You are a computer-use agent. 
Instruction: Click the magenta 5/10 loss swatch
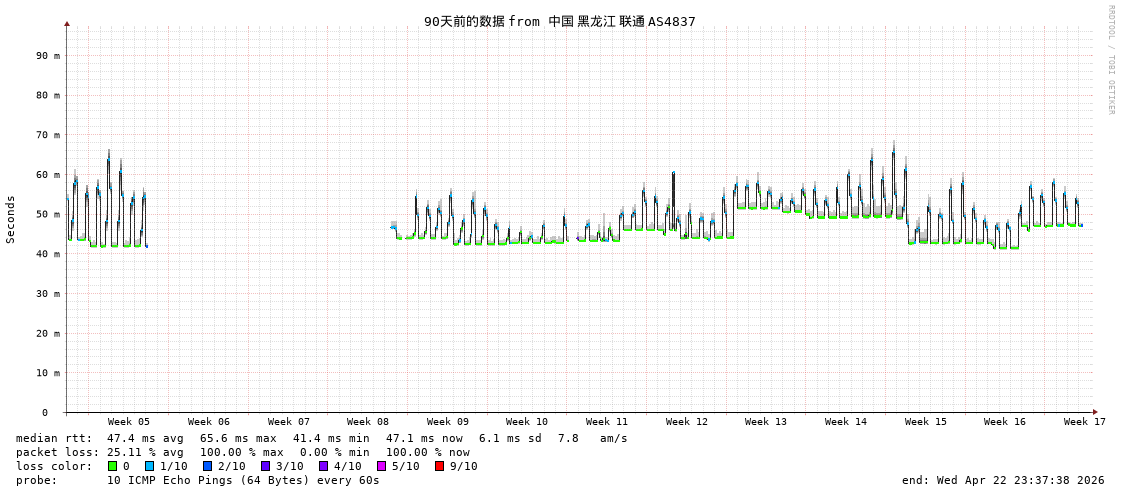(381, 466)
